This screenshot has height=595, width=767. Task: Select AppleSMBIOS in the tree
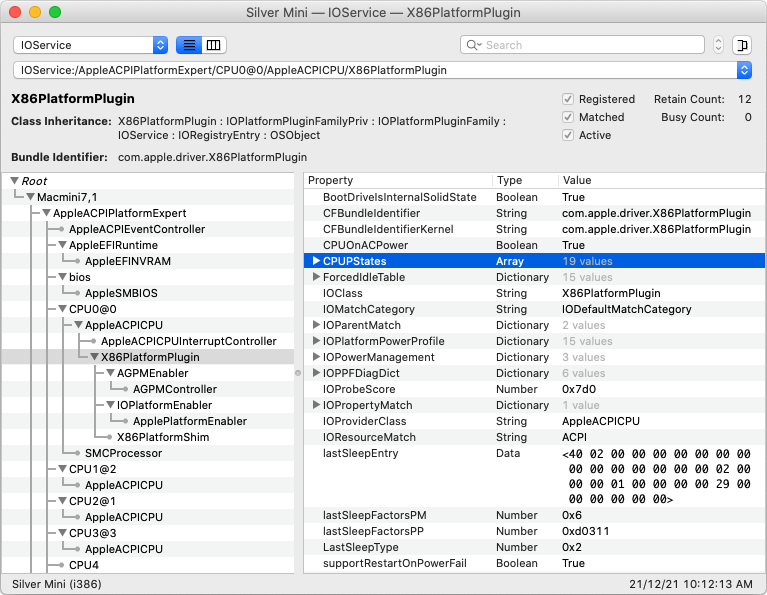tap(121, 293)
